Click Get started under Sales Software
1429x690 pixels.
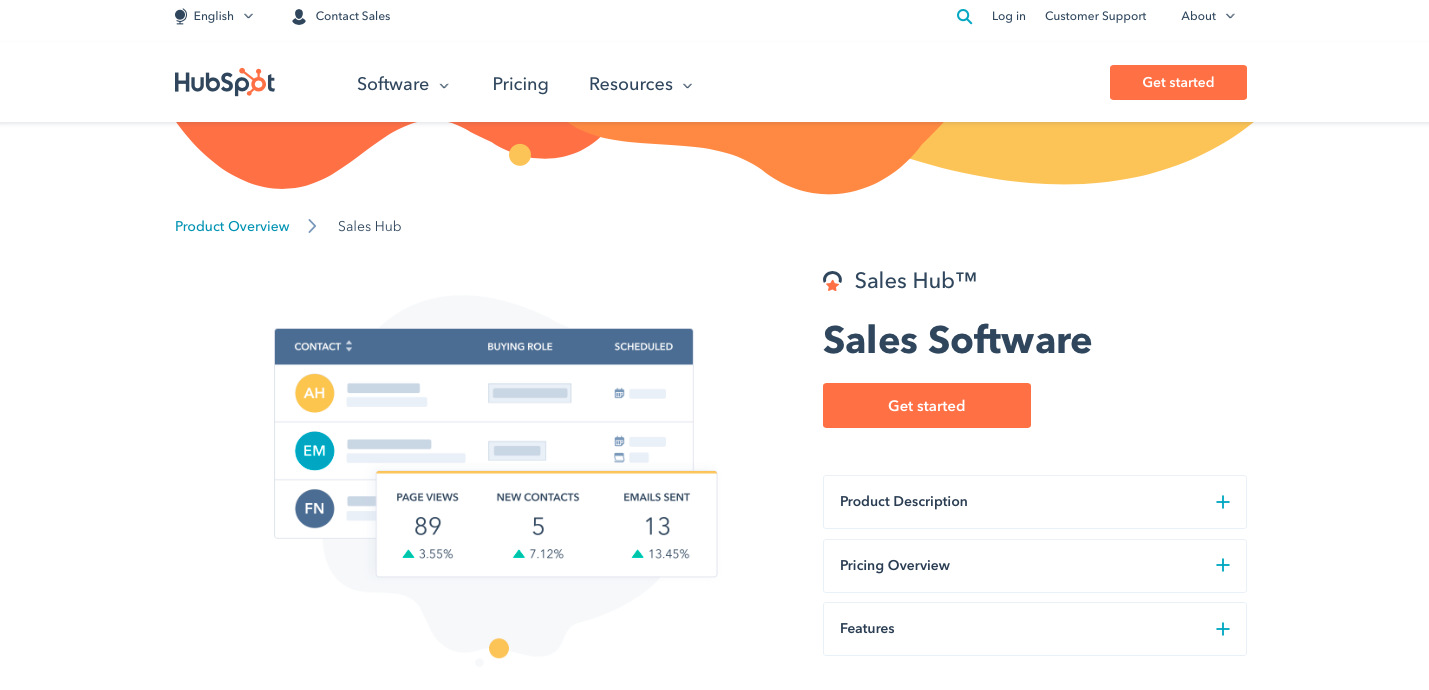pyautogui.click(x=926, y=405)
